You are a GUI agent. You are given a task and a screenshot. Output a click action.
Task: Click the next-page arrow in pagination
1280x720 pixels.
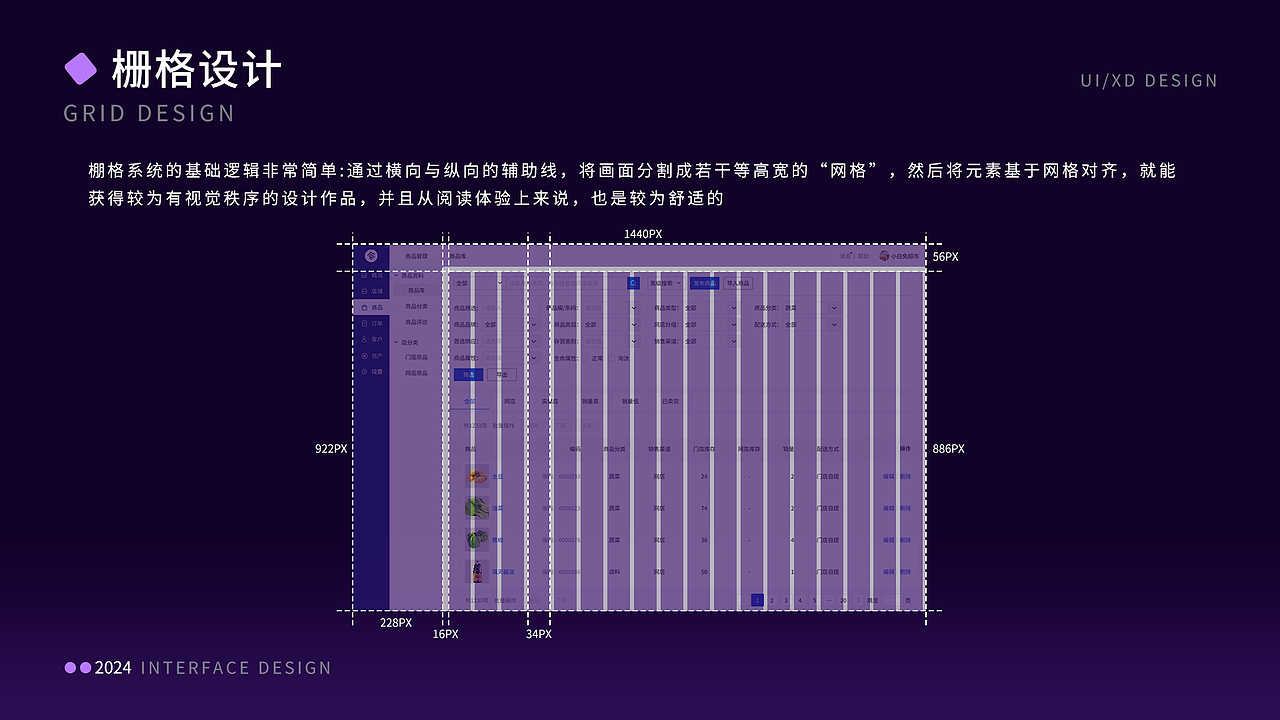(858, 600)
